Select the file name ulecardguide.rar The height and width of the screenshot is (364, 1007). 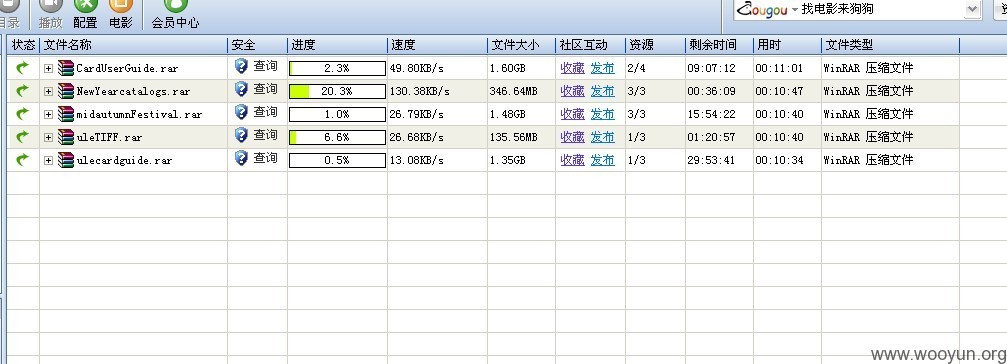pos(124,160)
